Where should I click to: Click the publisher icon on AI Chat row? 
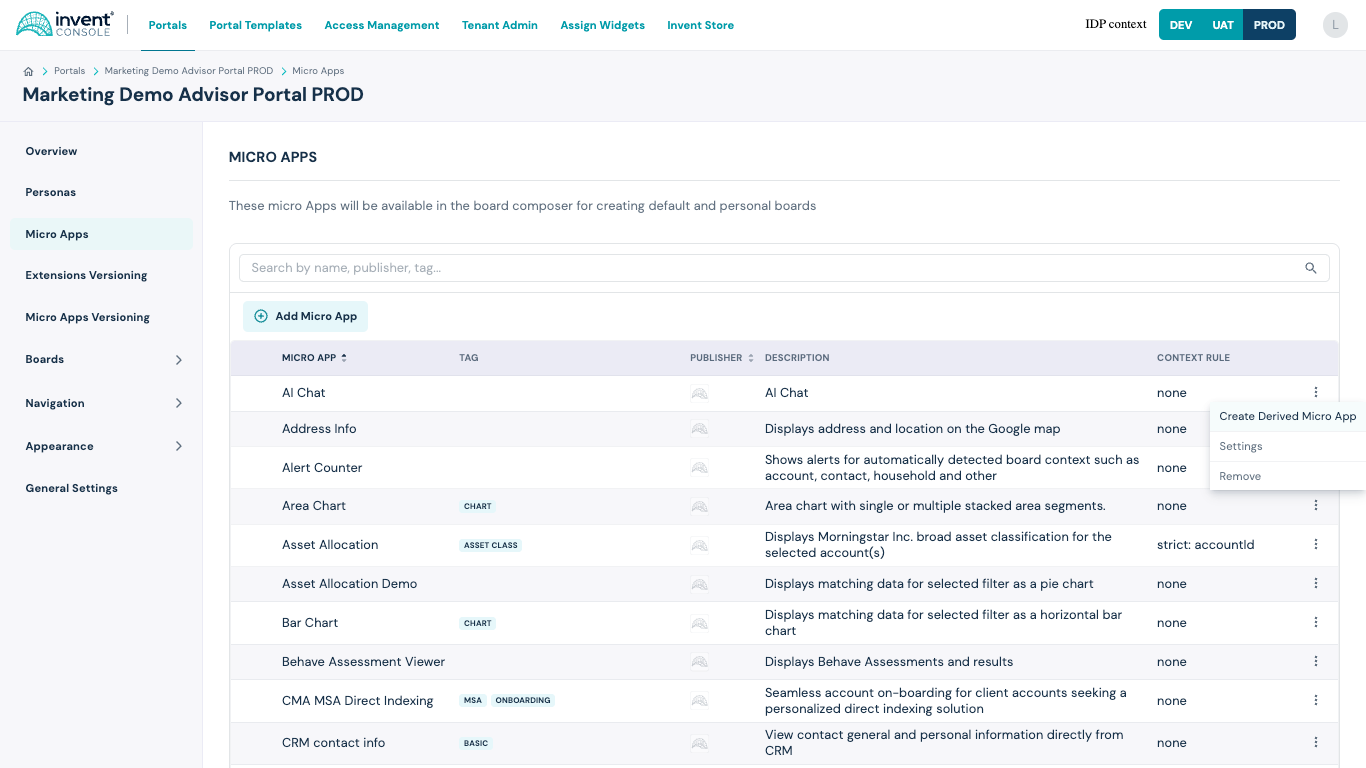tap(699, 393)
